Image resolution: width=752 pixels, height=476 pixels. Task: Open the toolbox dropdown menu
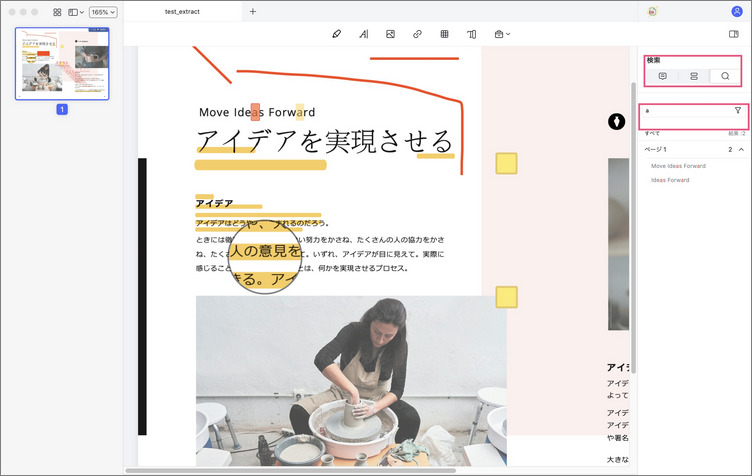[502, 34]
